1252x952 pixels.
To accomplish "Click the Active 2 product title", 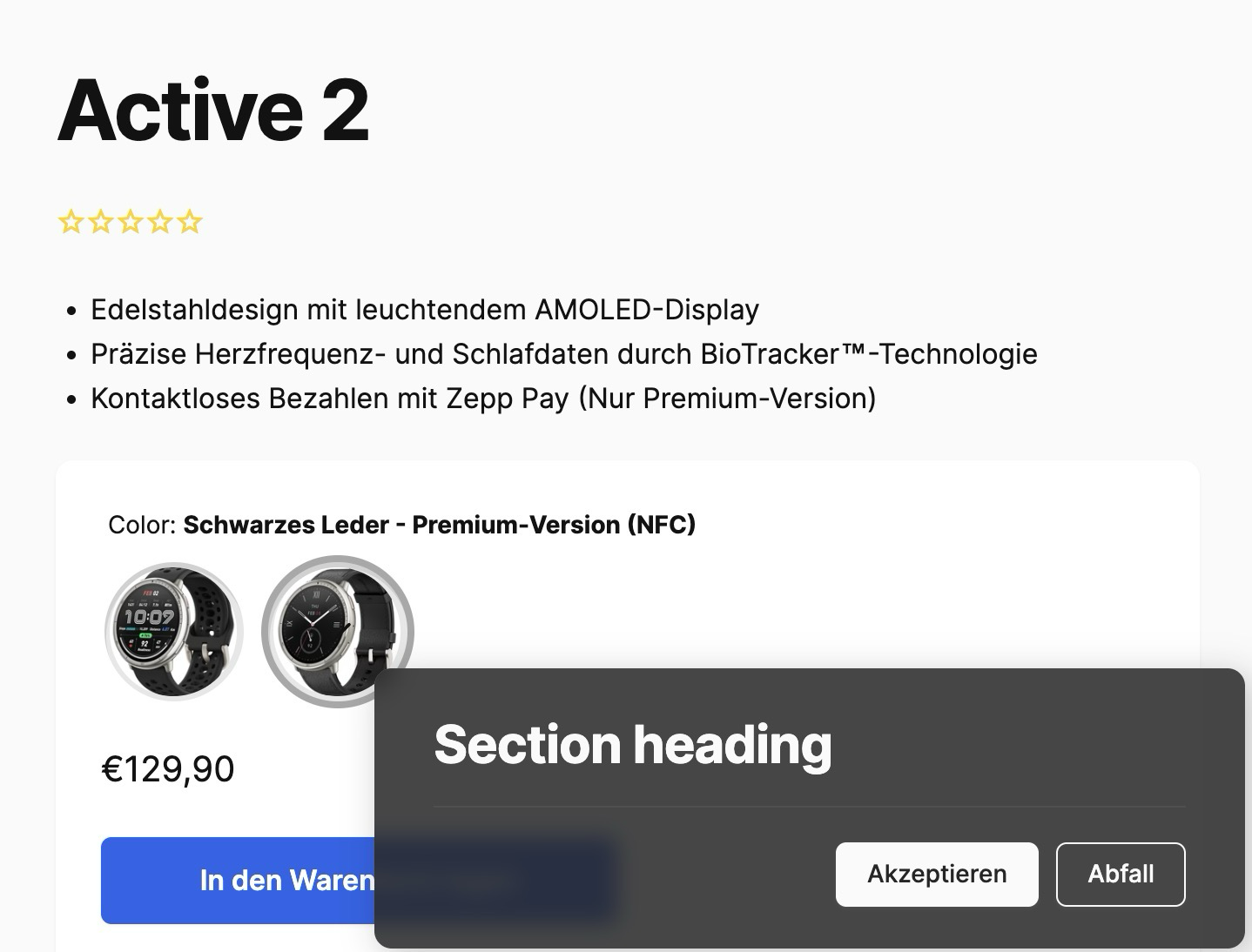I will [213, 110].
